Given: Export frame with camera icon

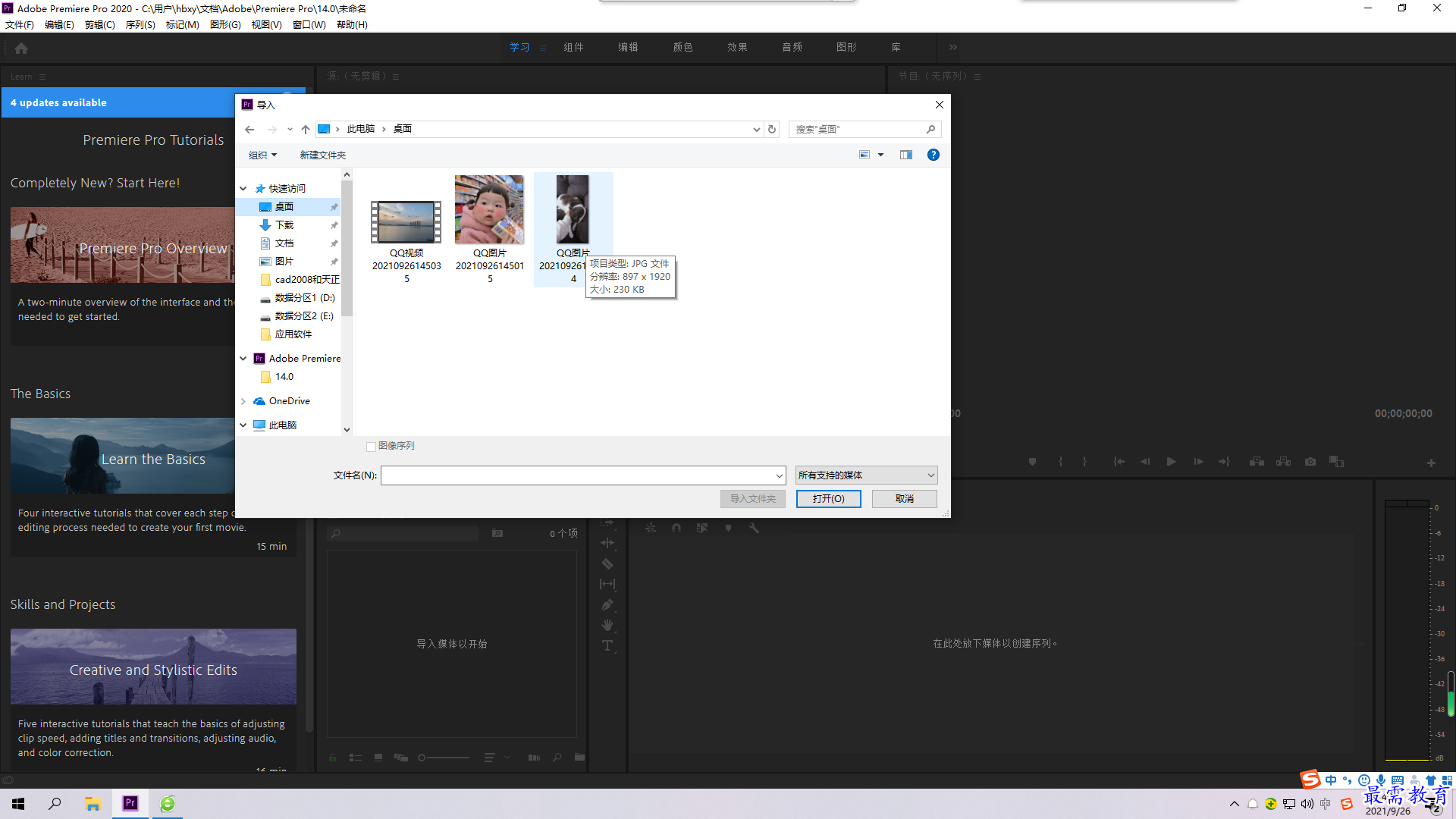Looking at the screenshot, I should 1310,461.
